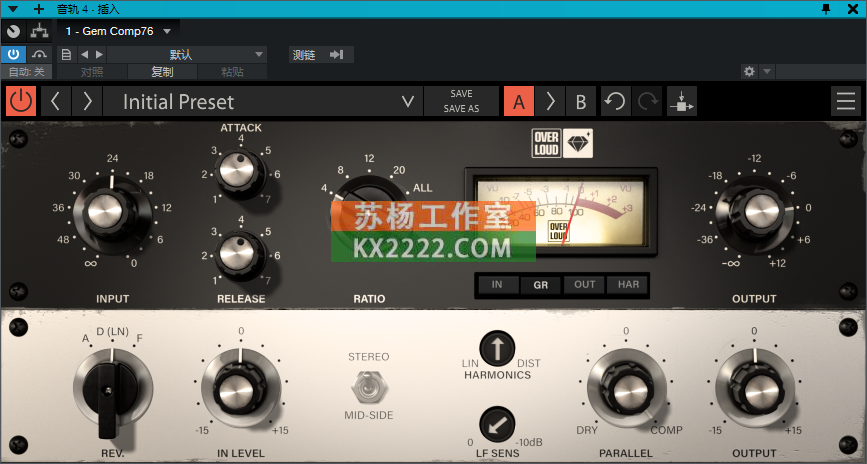Click the round gauge icon top-left
The height and width of the screenshot is (464, 867).
tap(13, 31)
